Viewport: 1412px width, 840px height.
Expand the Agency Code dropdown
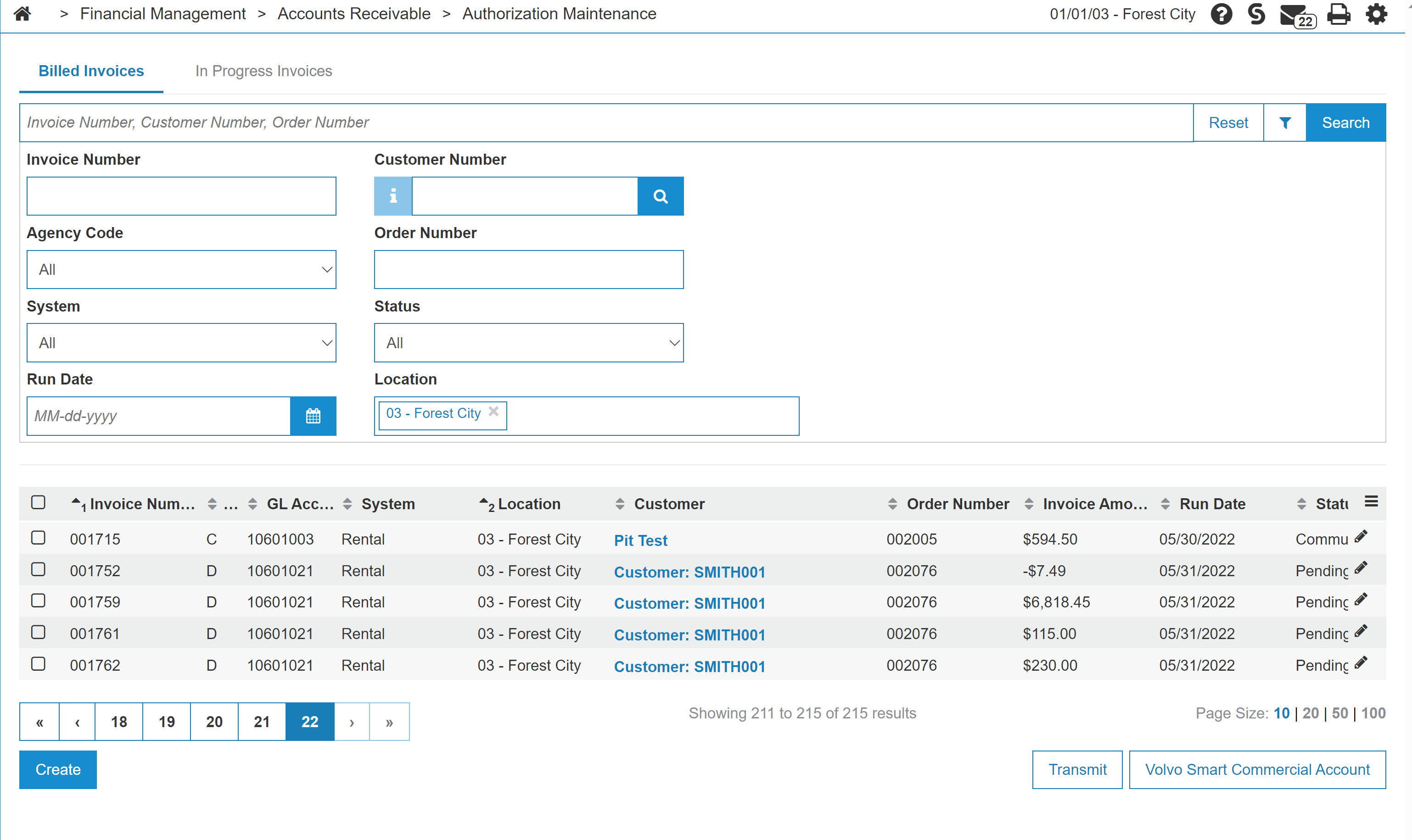click(x=181, y=269)
